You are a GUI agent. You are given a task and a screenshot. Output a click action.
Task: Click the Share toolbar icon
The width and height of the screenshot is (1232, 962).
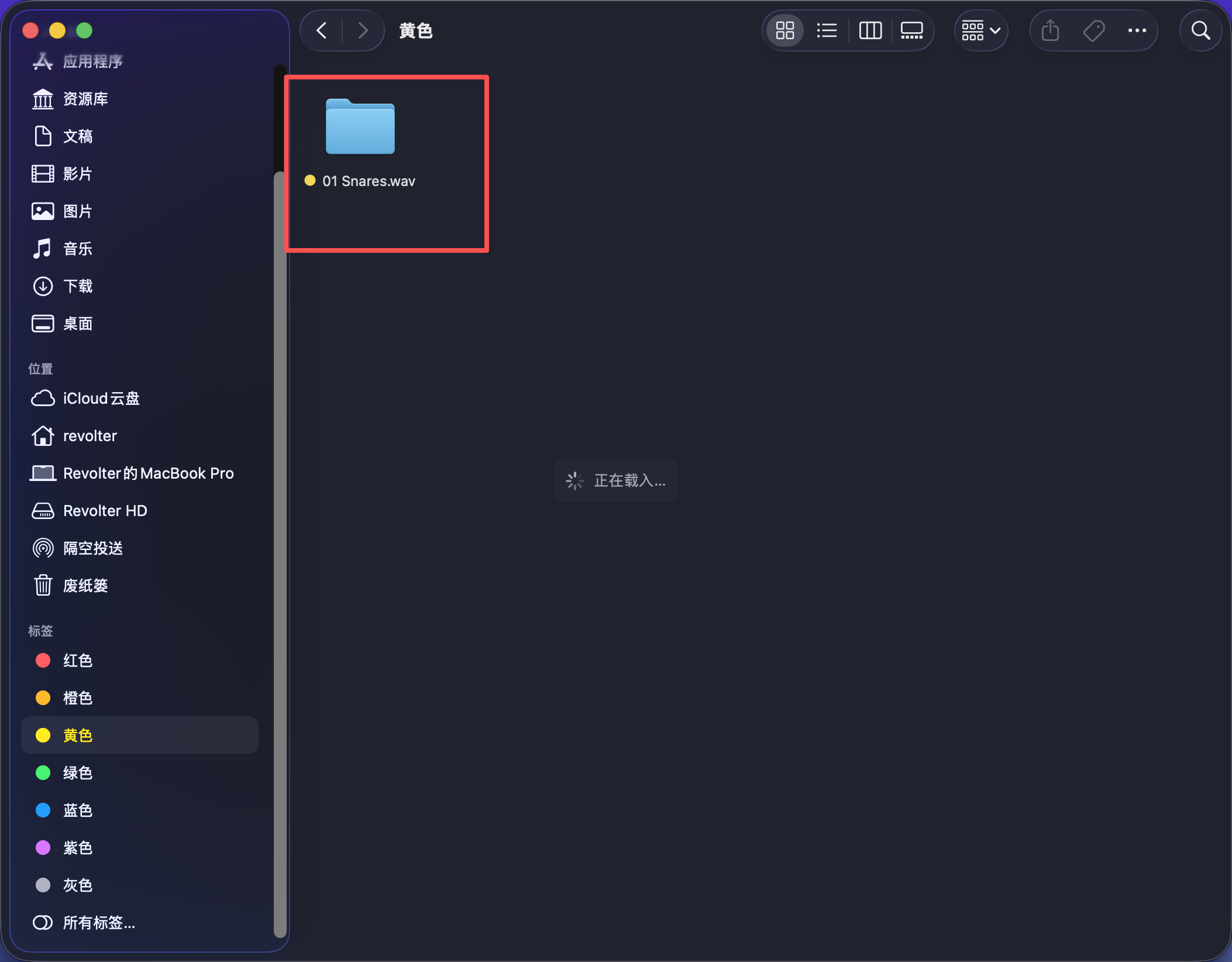pyautogui.click(x=1050, y=30)
